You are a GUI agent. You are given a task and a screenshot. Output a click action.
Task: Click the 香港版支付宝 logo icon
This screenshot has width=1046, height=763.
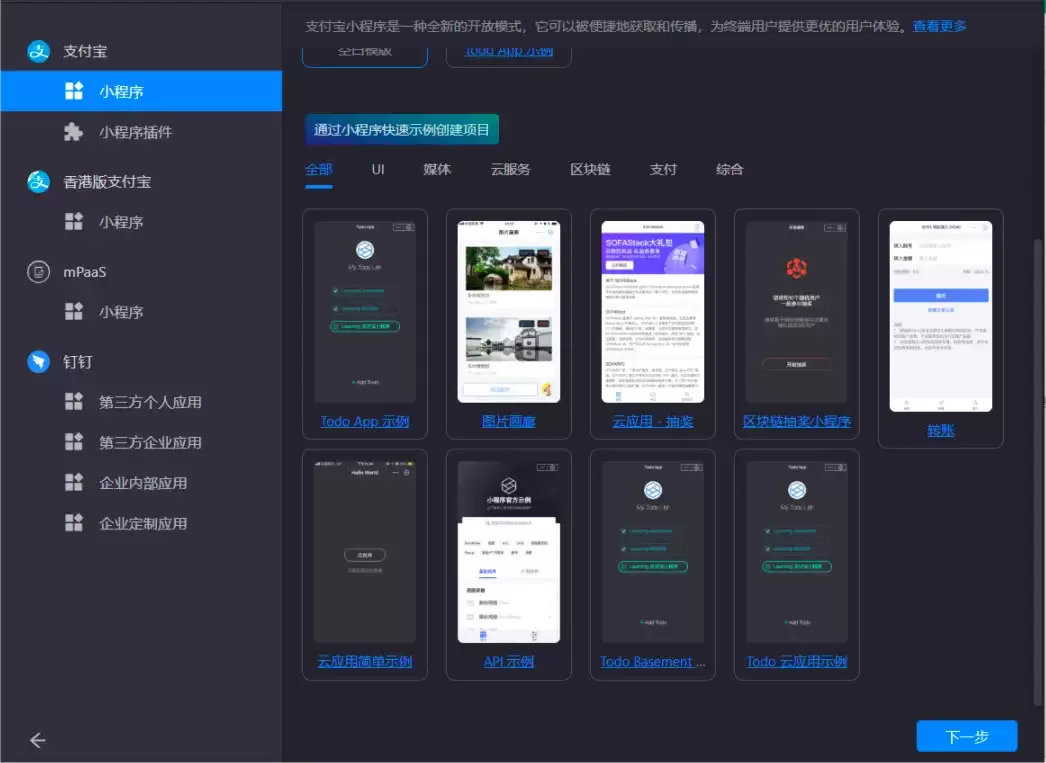click(39, 181)
